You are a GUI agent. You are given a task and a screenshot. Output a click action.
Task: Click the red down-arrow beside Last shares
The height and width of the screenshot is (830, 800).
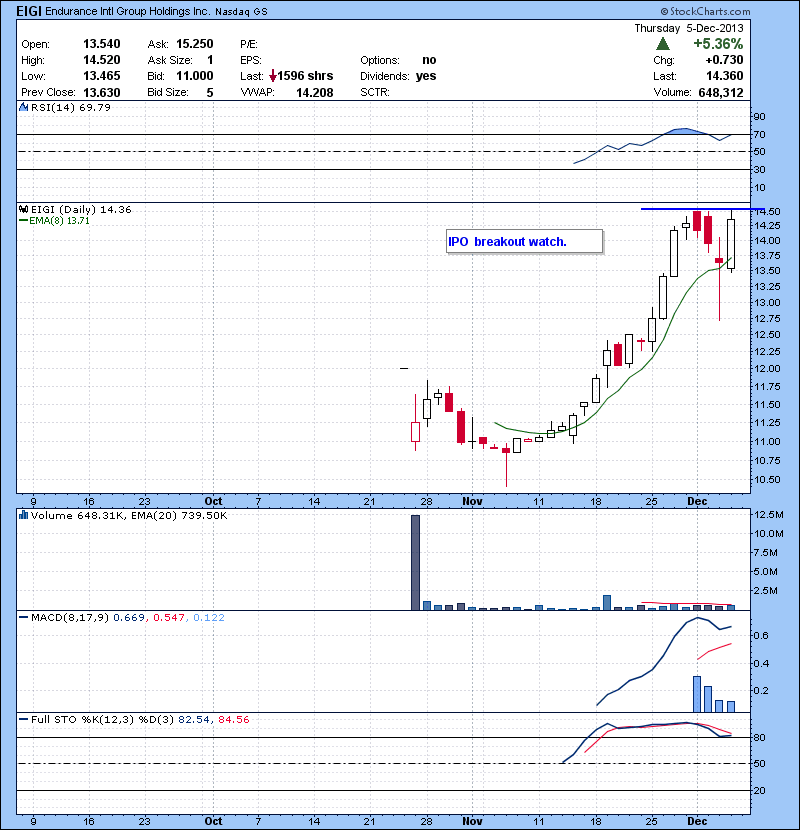273,76
